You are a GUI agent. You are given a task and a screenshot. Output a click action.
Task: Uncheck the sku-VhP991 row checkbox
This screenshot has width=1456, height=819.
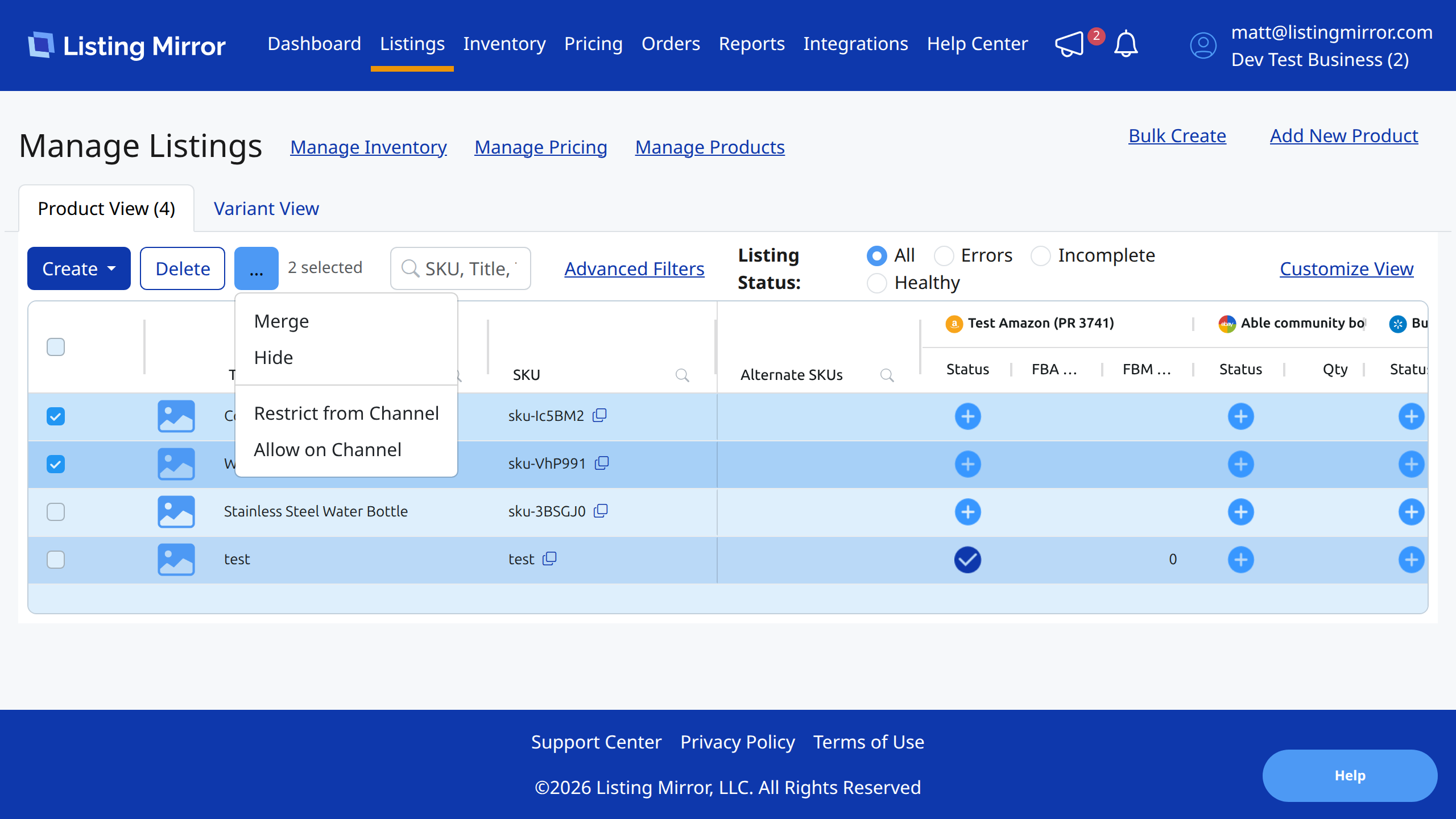click(x=56, y=464)
